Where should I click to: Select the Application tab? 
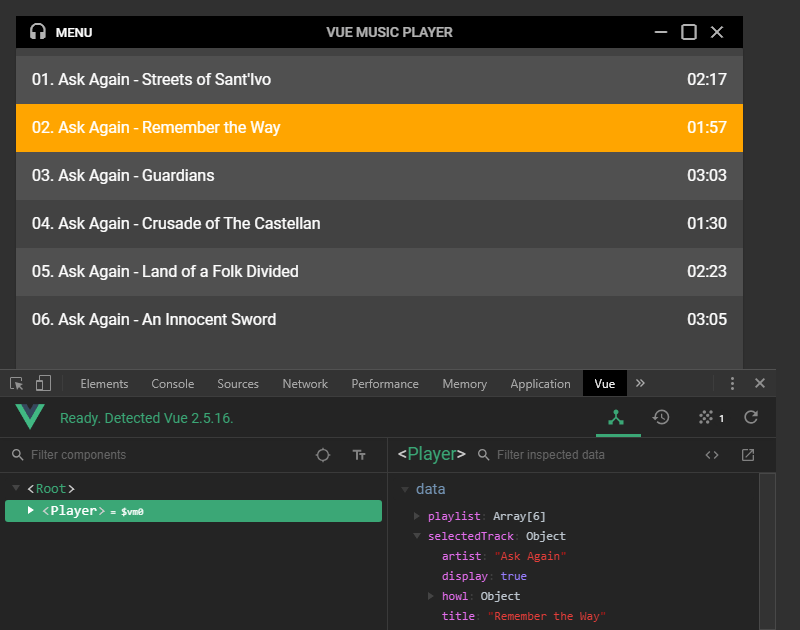(x=540, y=384)
